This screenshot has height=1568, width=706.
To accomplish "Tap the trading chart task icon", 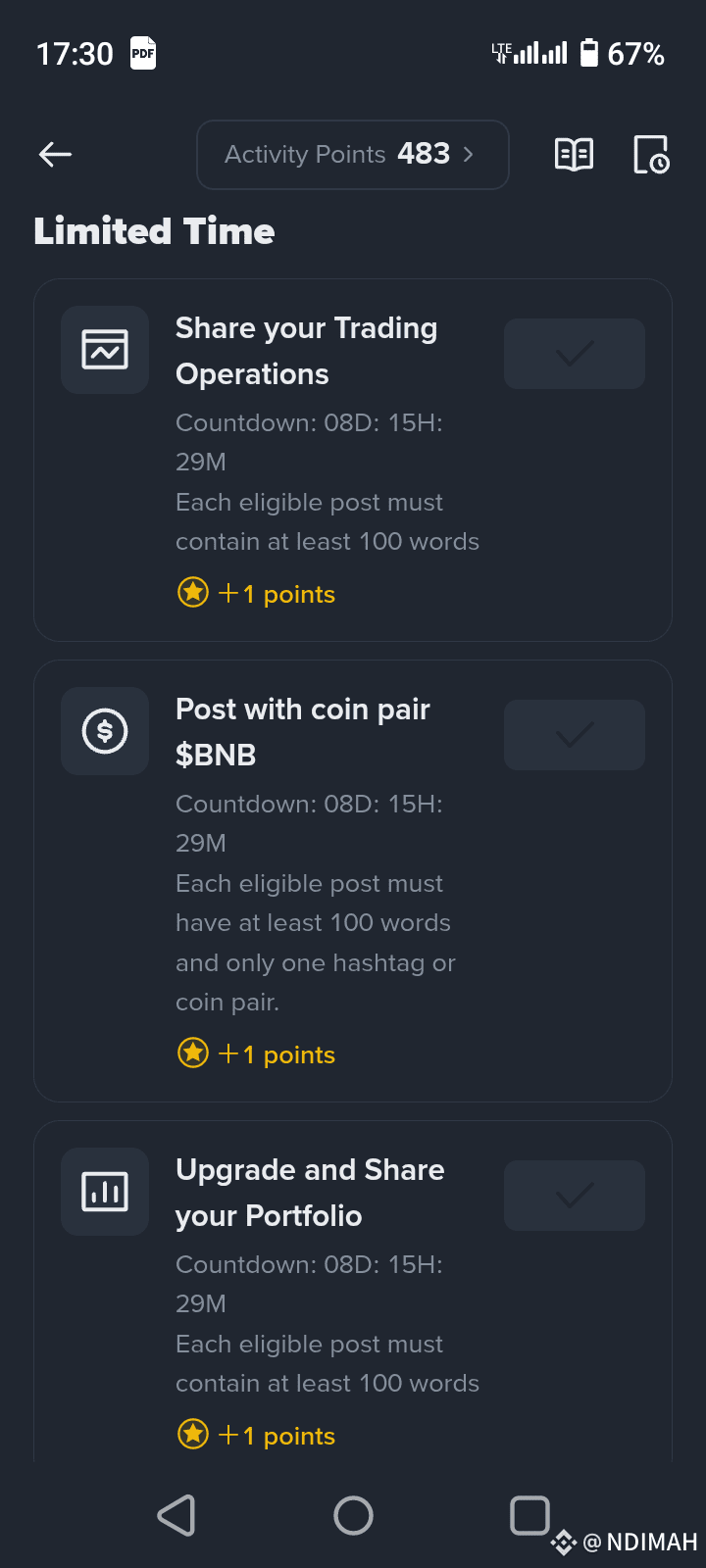I will [x=105, y=350].
